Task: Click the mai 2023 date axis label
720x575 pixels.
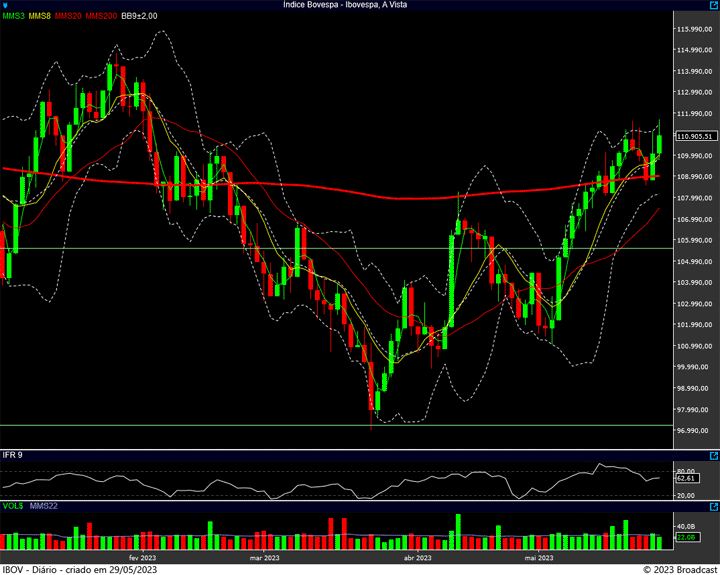Action: (538, 557)
